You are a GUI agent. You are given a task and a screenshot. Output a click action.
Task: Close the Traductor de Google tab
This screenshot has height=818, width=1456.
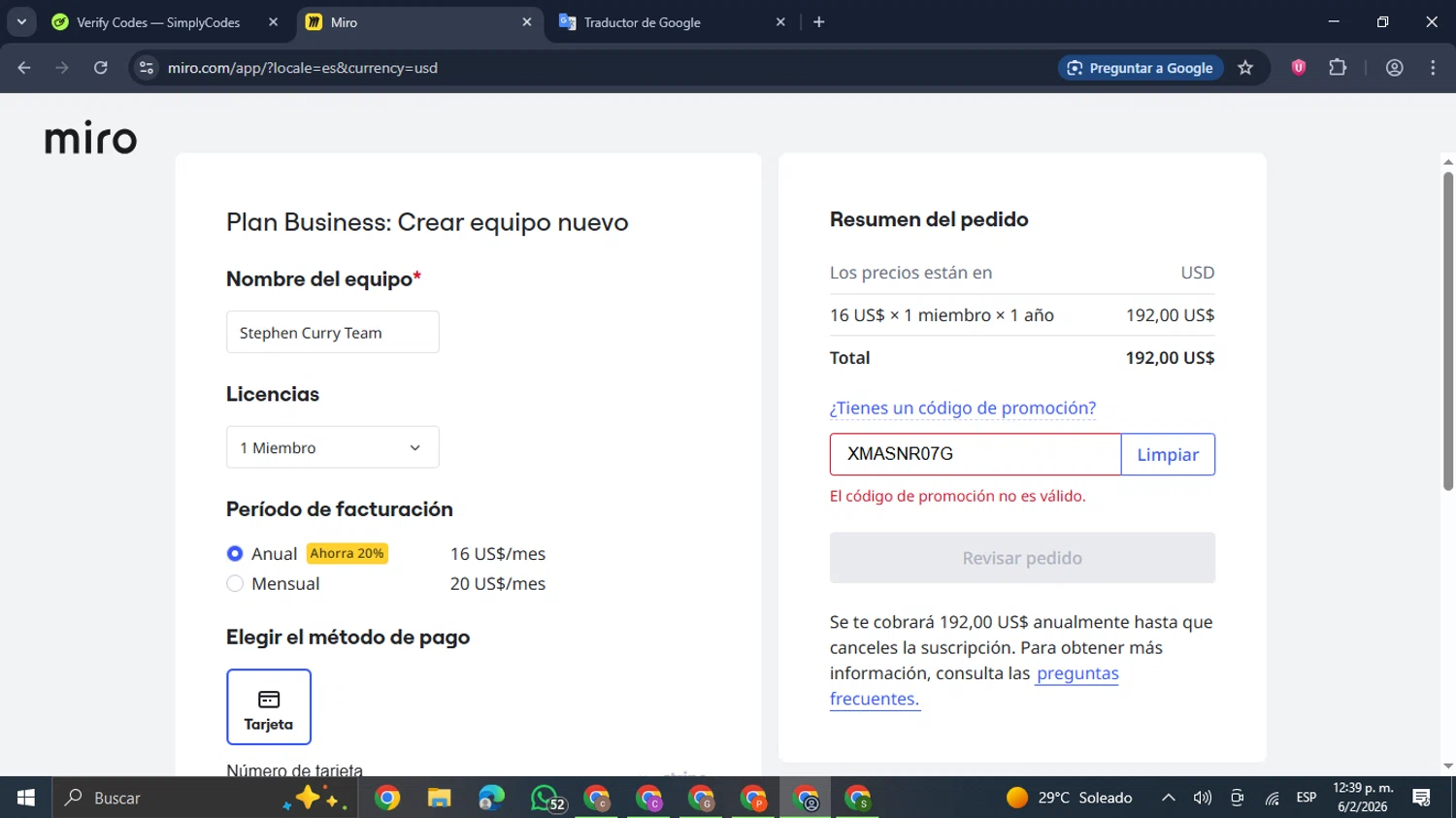(x=780, y=21)
